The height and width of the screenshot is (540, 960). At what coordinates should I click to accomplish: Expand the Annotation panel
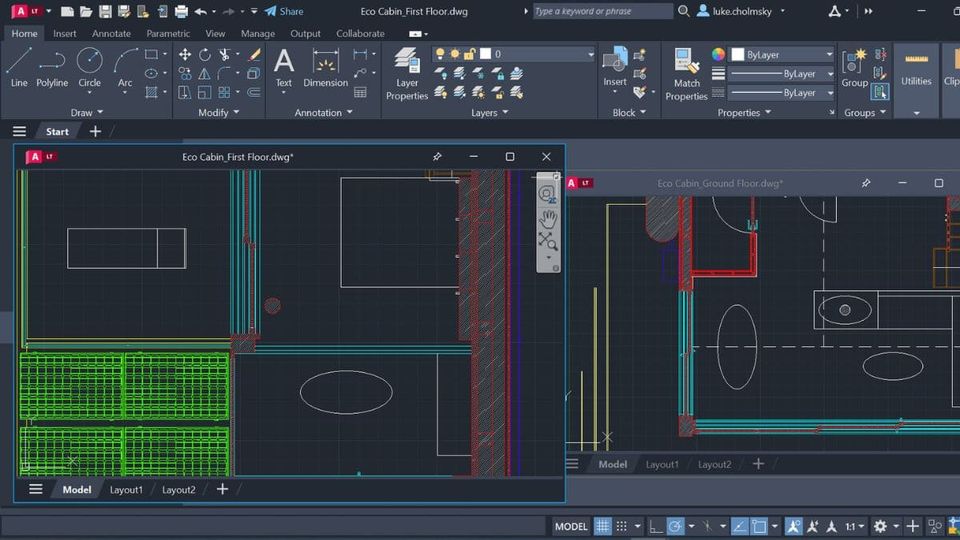pyautogui.click(x=323, y=113)
